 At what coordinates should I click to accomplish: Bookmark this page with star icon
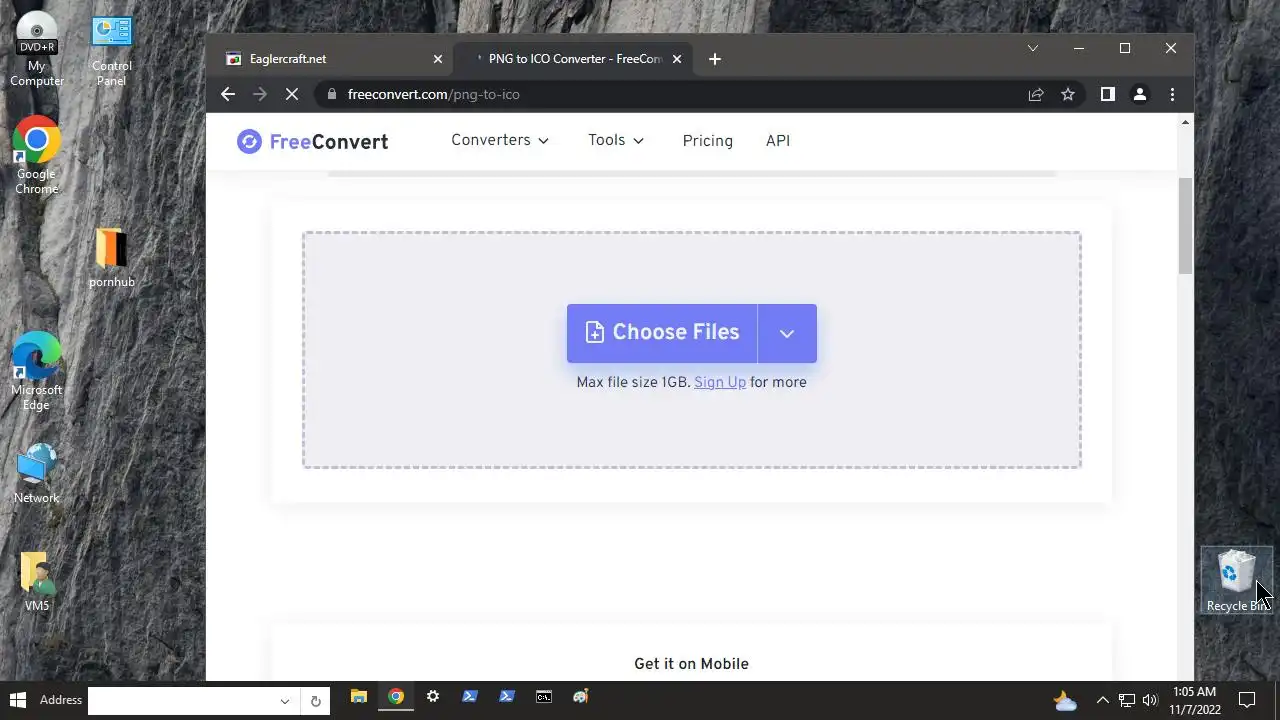[1068, 94]
